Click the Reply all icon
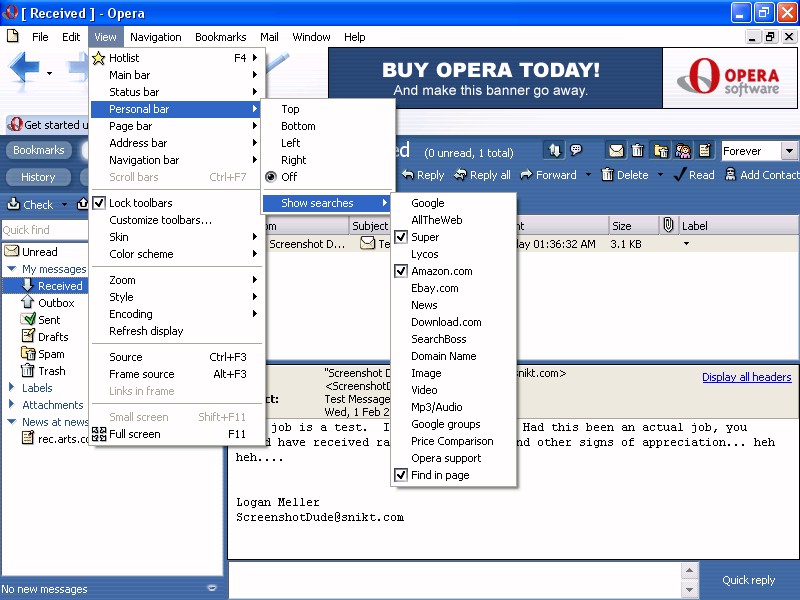 460,175
